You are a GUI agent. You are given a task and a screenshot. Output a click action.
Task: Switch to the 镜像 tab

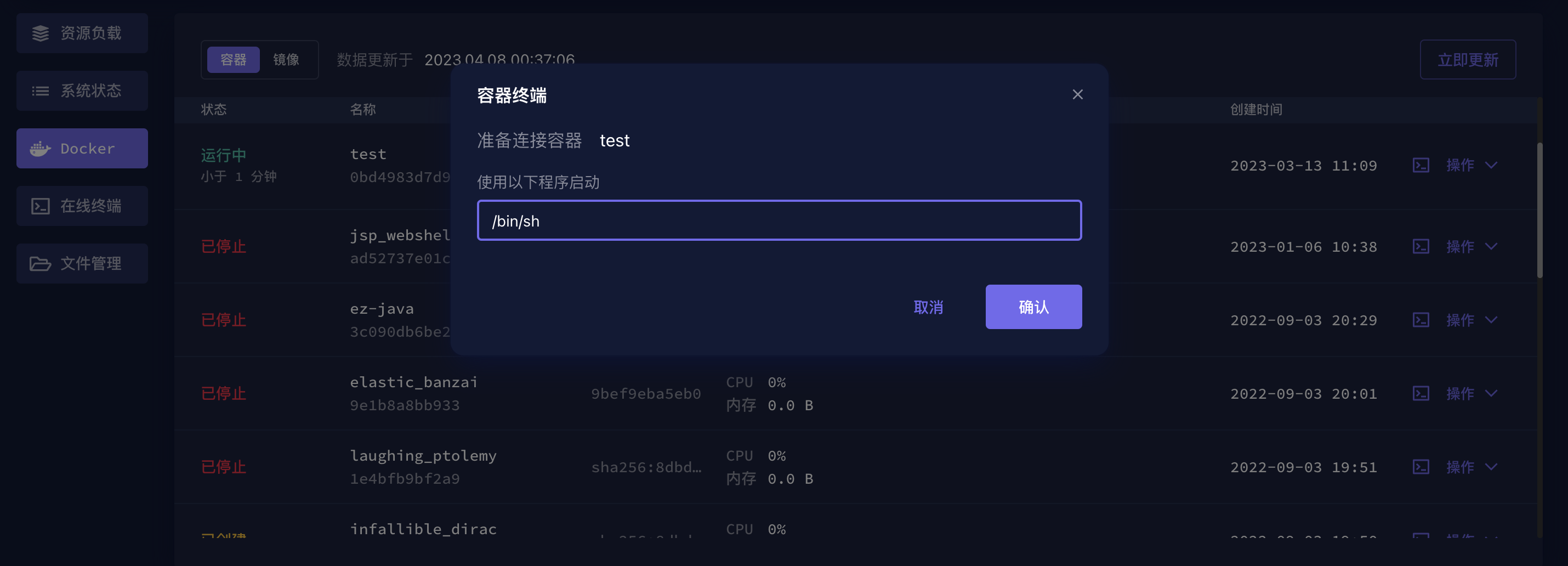286,60
